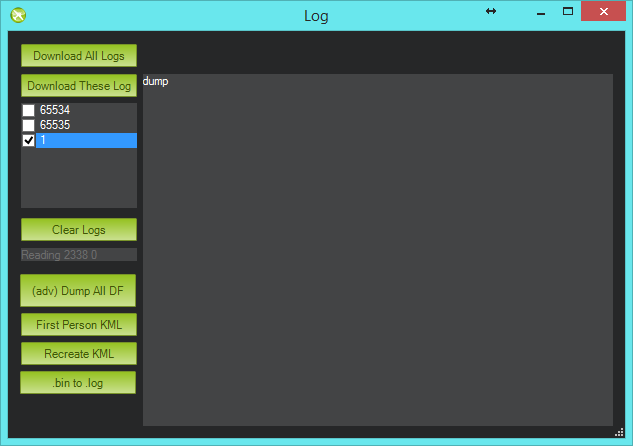Select the 65535 log entry text
633x446 pixels.
tap(55, 125)
